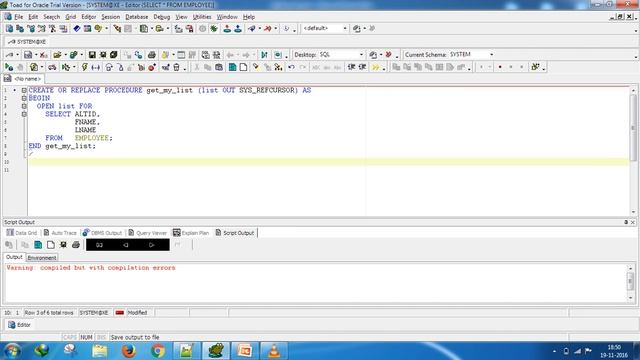The width and height of the screenshot is (640, 360).
Task: Click the Editor window button at the bottom
Action: 20,325
